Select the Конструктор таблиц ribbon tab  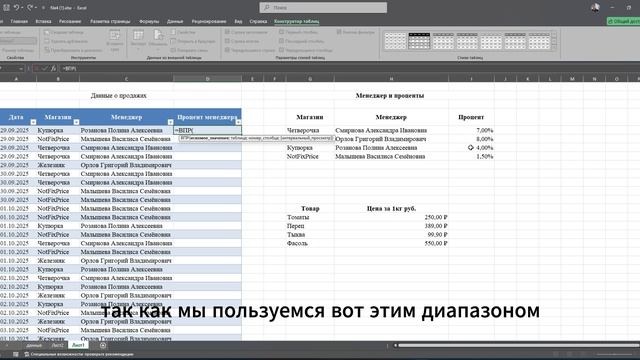tap(296, 21)
